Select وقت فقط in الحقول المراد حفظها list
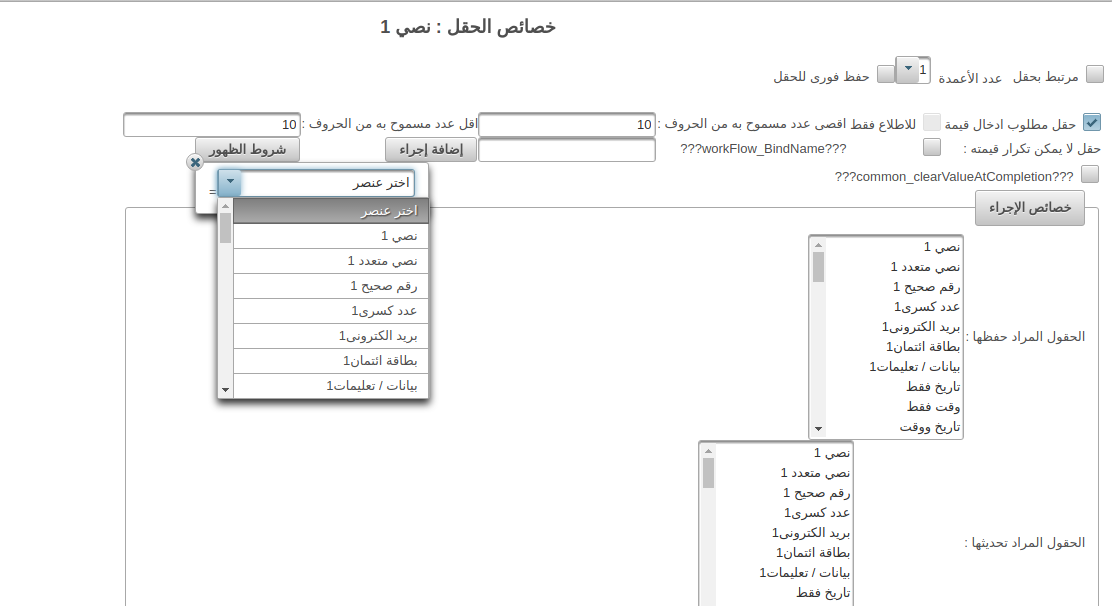The height and width of the screenshot is (606, 1112). point(894,406)
